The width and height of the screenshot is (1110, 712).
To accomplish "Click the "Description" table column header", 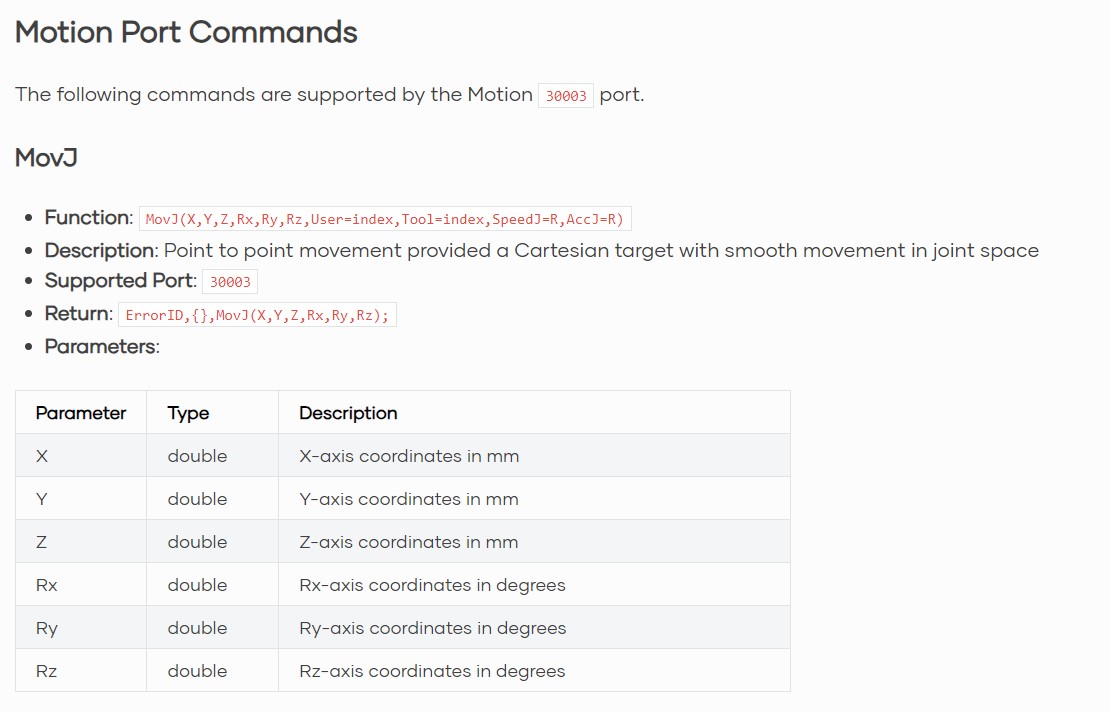I will 348,413.
